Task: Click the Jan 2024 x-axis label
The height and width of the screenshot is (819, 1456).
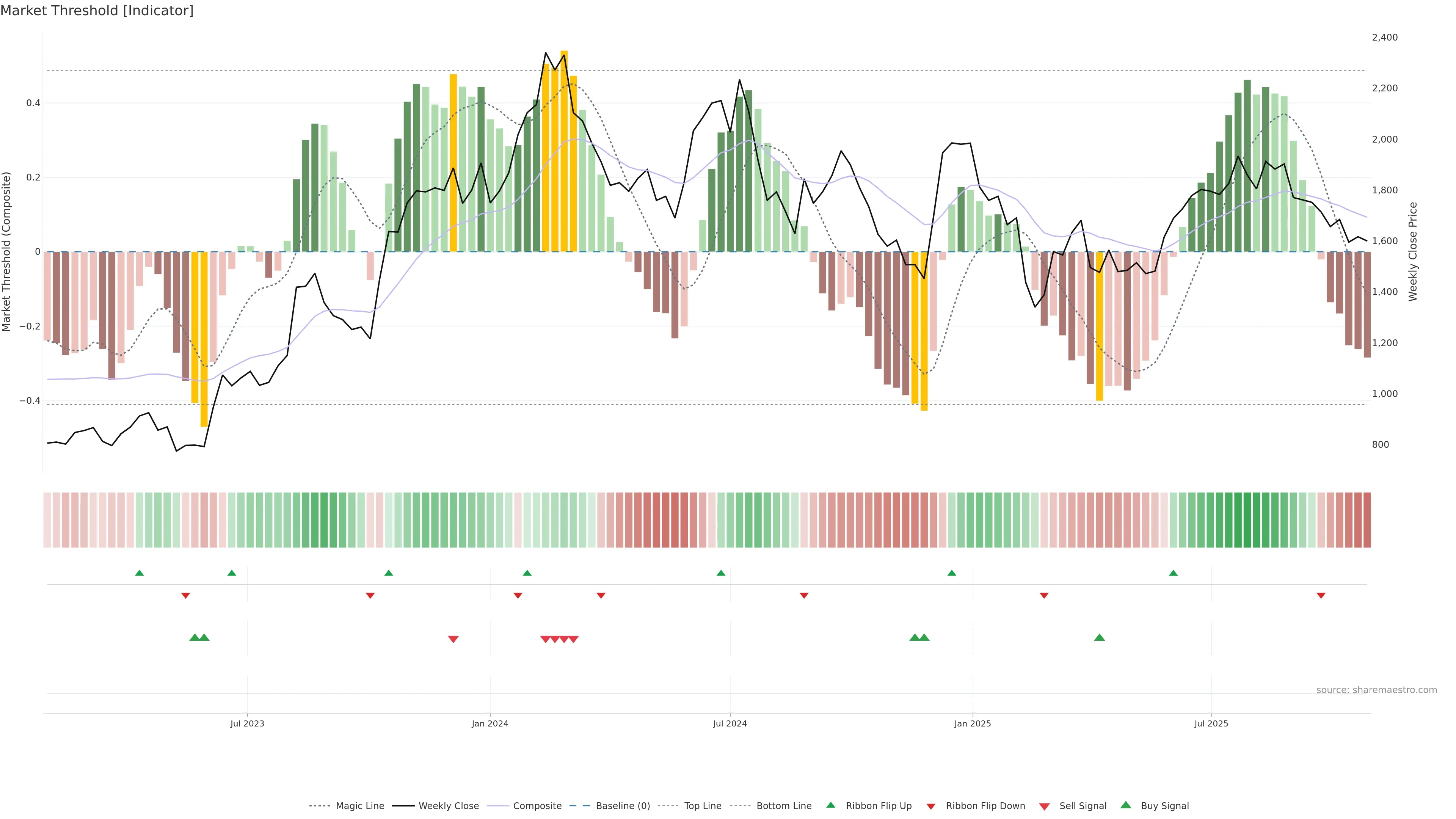Action: [x=490, y=723]
